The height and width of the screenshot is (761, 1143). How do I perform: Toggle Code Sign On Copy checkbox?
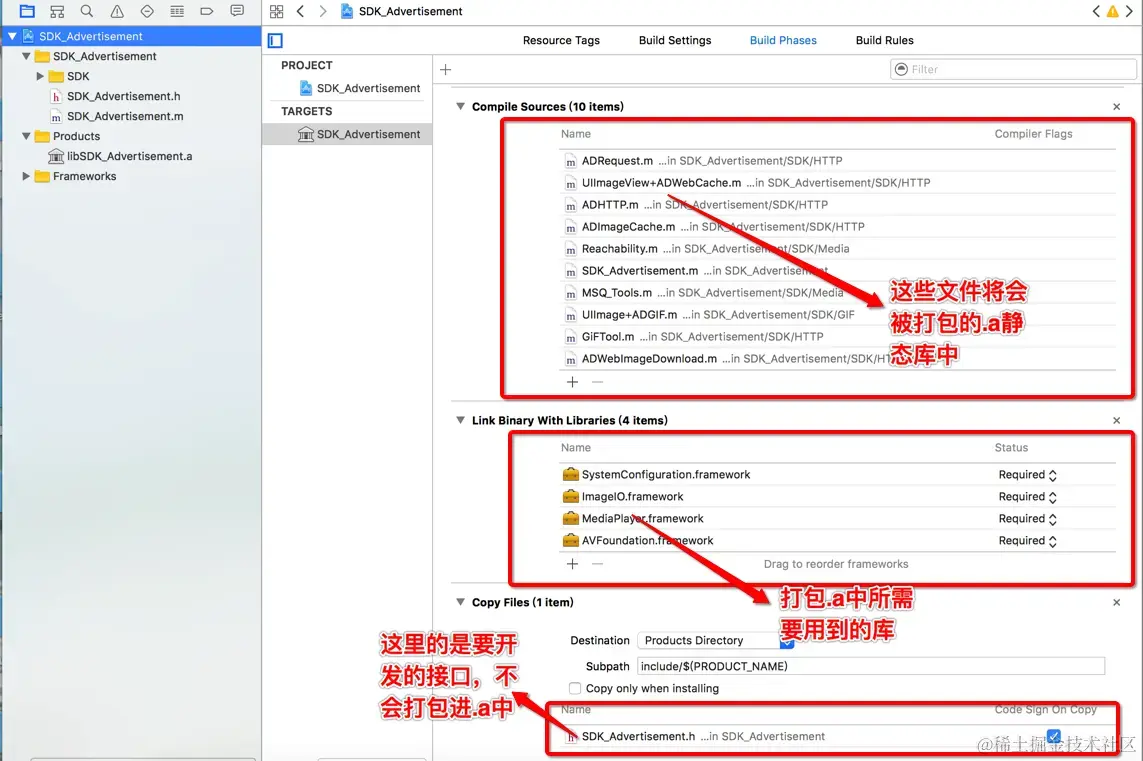(x=1054, y=735)
